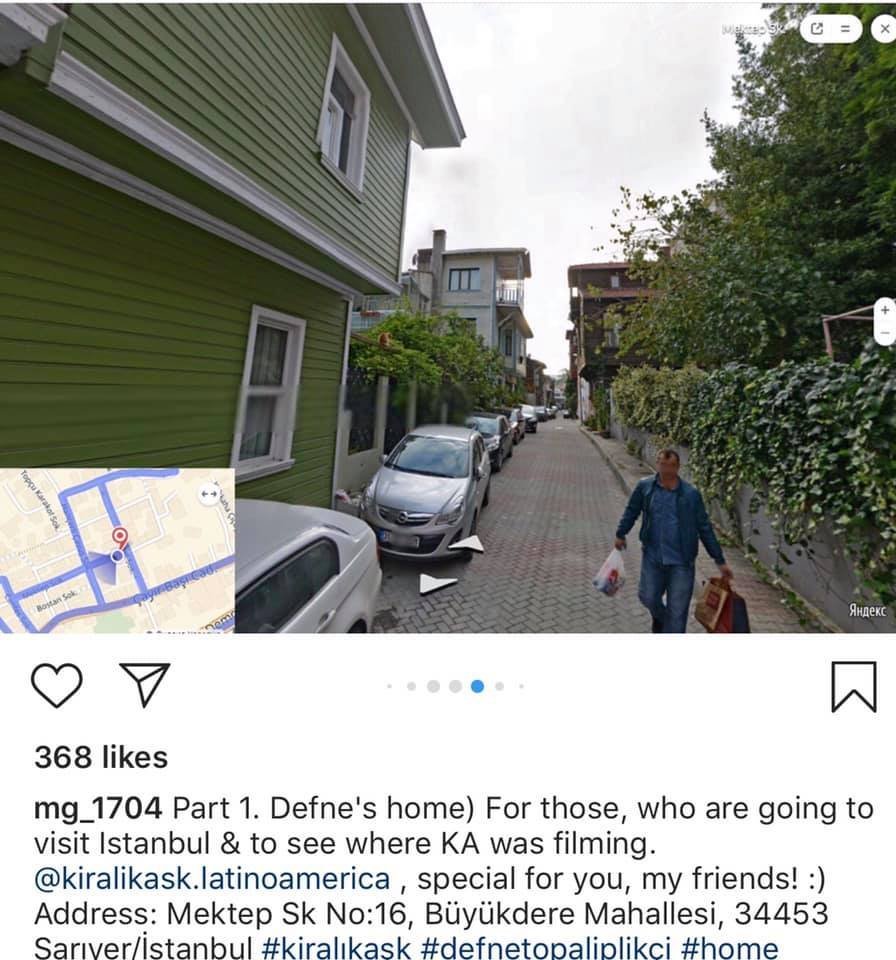Move using the lower panorama navigation arrow
The width and height of the screenshot is (896, 960).
tap(437, 583)
